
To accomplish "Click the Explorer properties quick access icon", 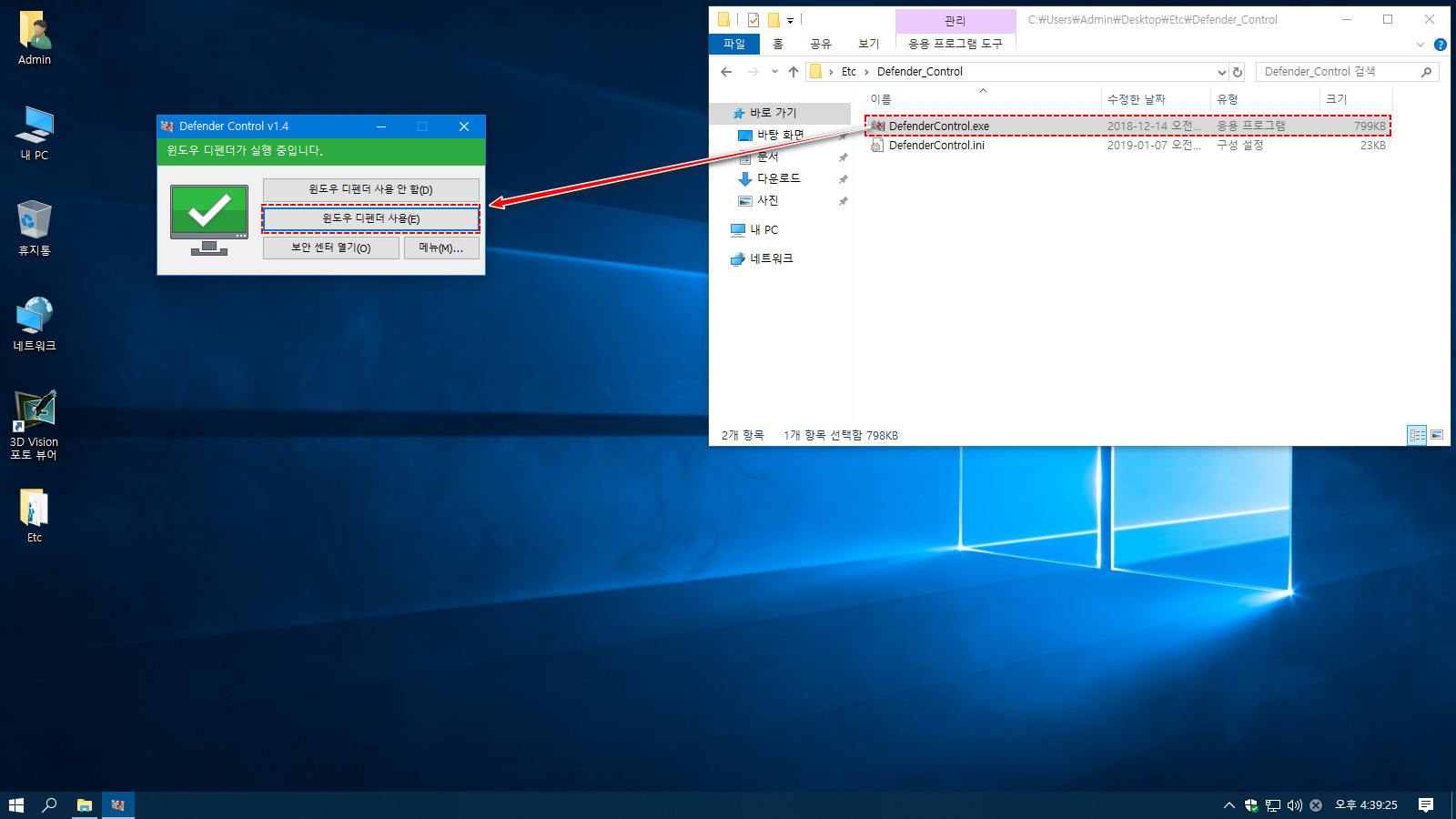I will click(753, 19).
